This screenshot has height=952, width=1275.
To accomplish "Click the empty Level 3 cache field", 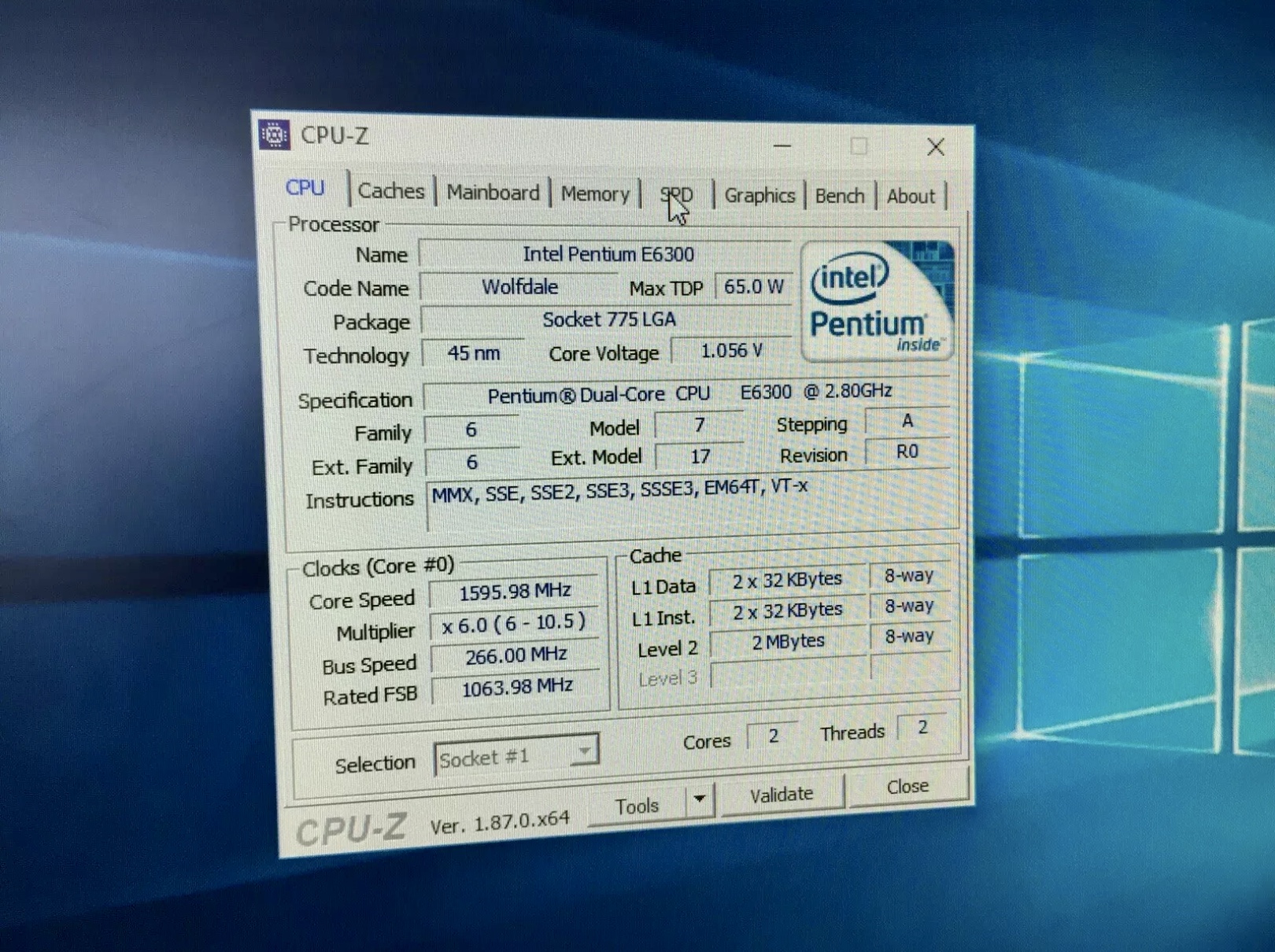I will (789, 673).
